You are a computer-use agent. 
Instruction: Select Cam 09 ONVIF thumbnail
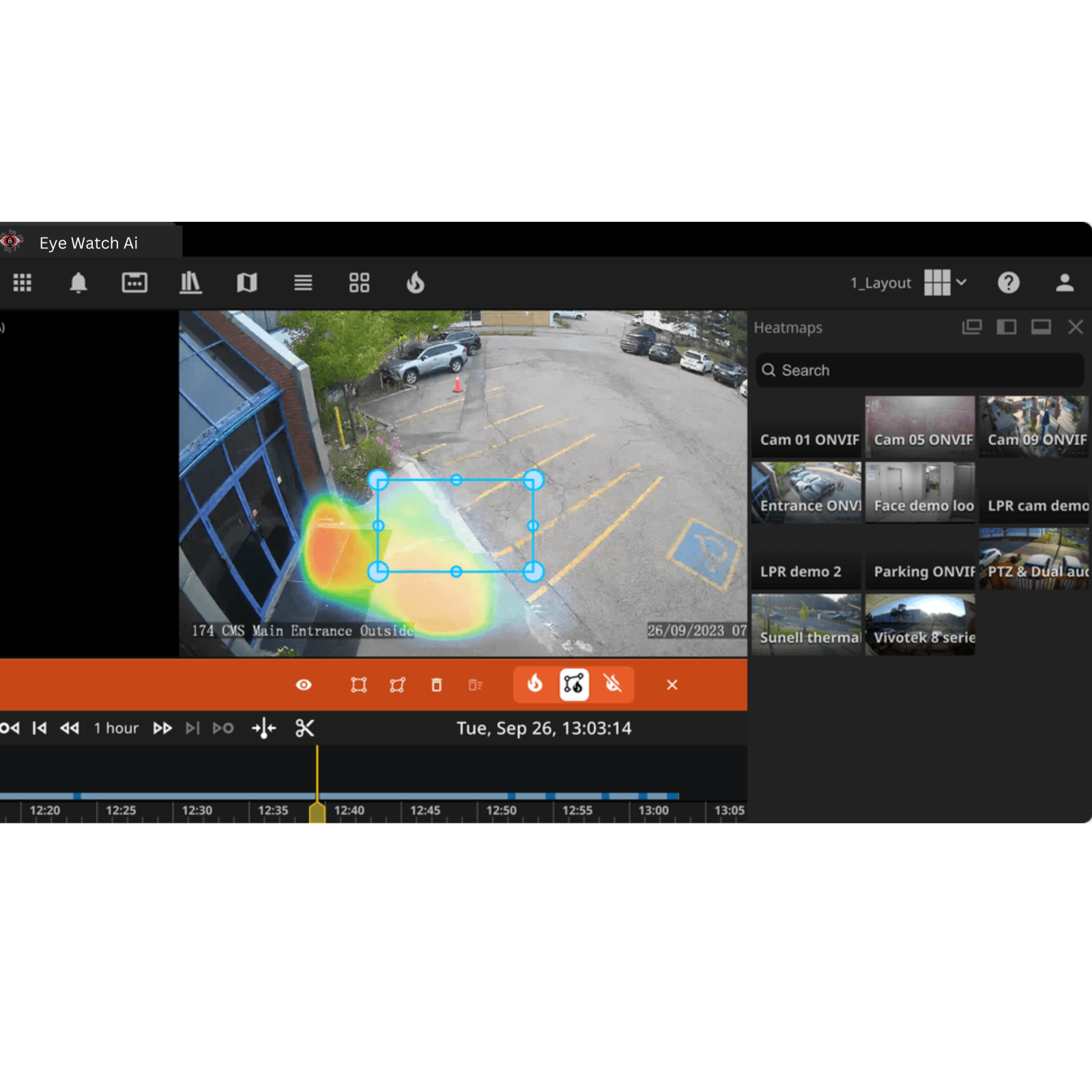click(x=1034, y=427)
